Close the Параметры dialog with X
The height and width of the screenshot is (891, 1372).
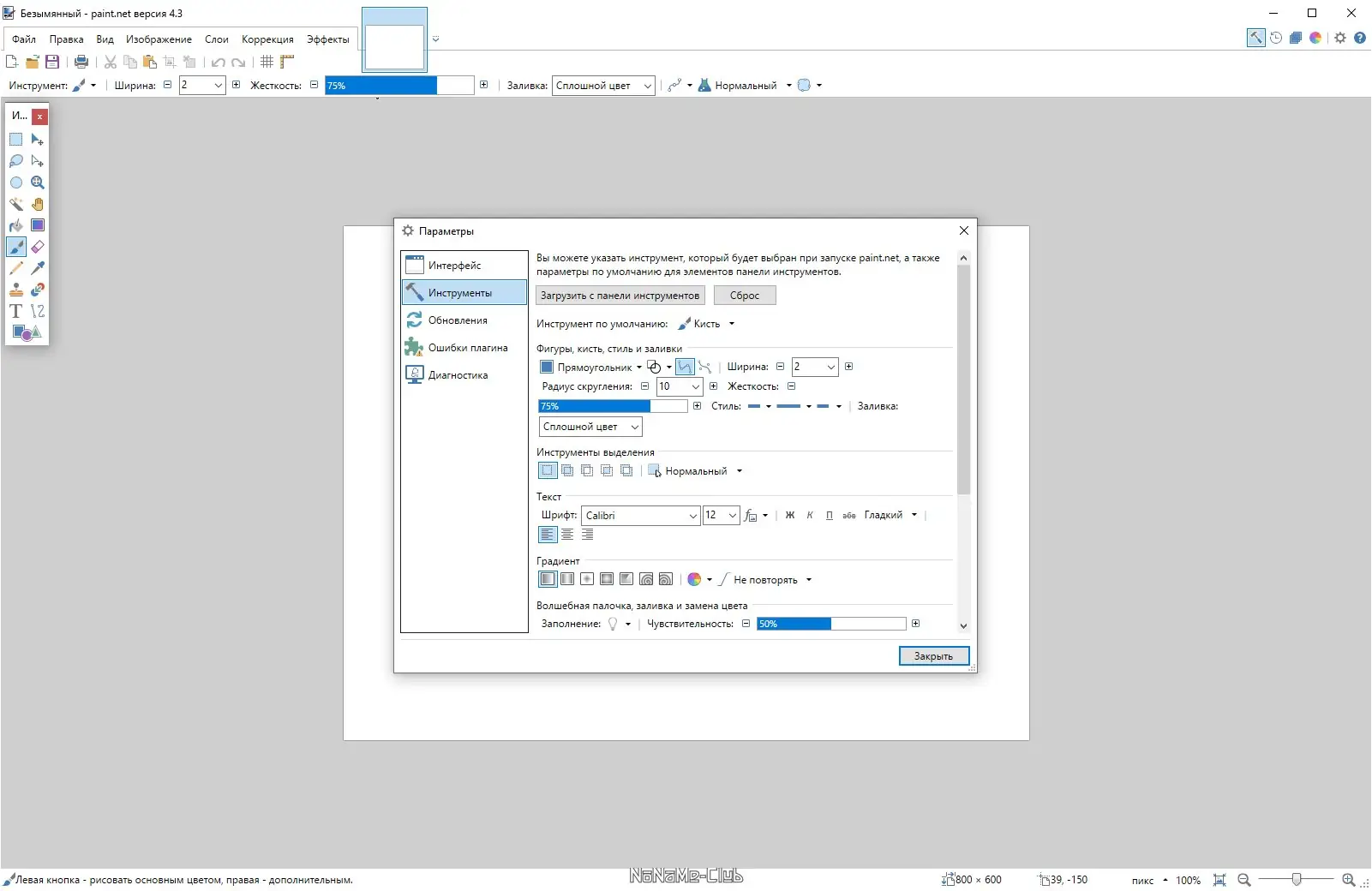[964, 230]
